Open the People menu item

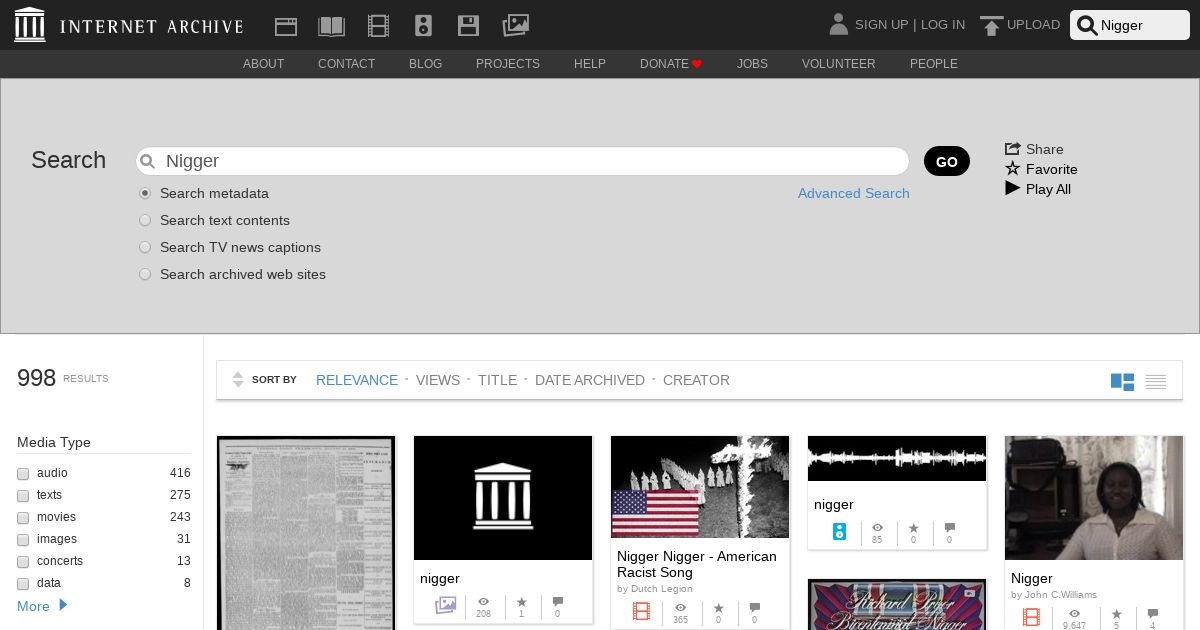(x=934, y=64)
